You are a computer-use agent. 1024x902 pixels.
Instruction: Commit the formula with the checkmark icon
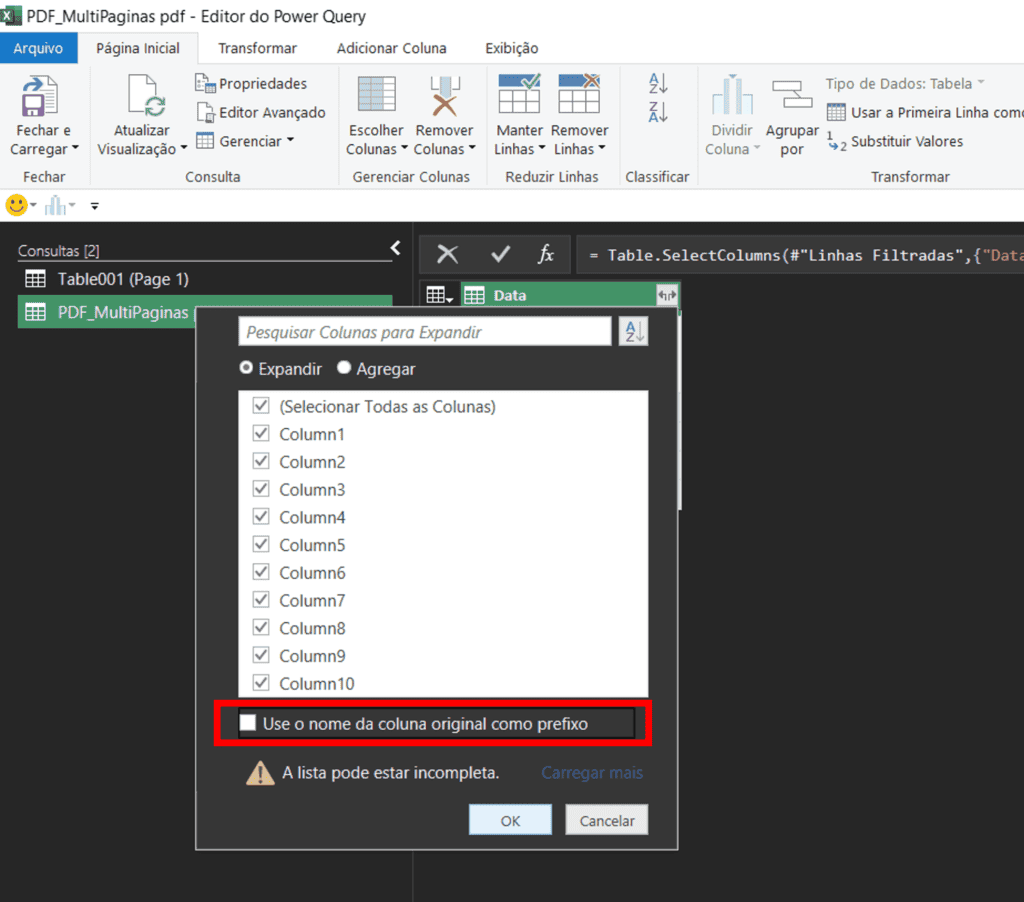(499, 255)
